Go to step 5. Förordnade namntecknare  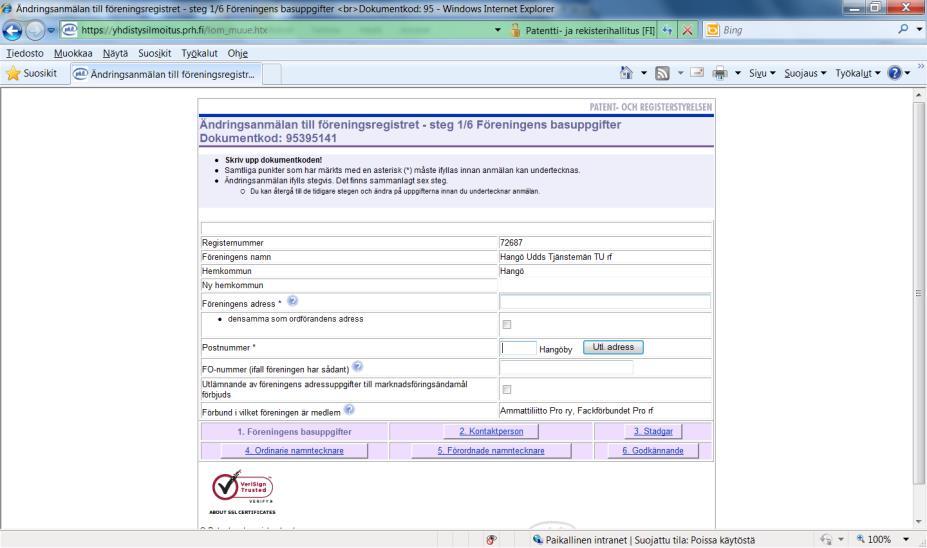point(491,450)
